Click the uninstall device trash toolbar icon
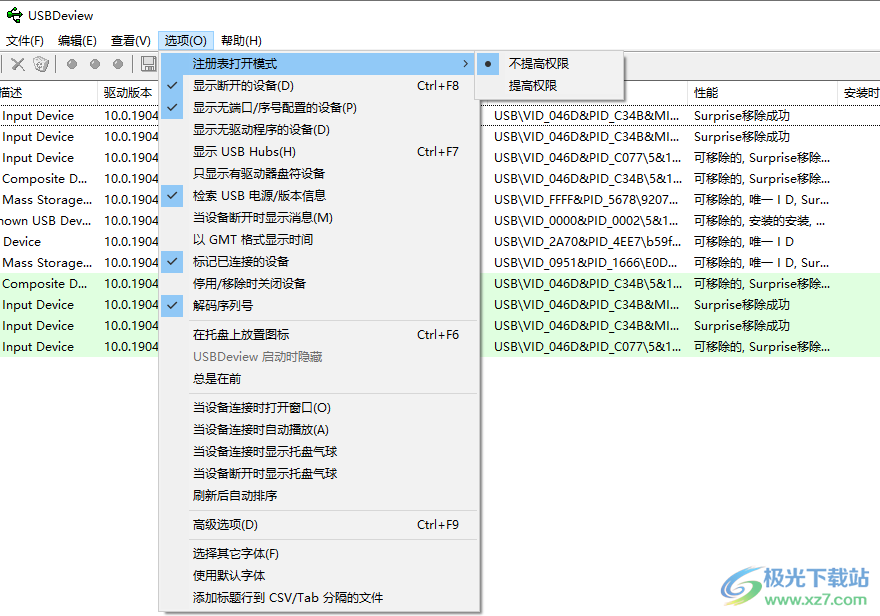The height and width of the screenshot is (616, 880). (x=39, y=64)
